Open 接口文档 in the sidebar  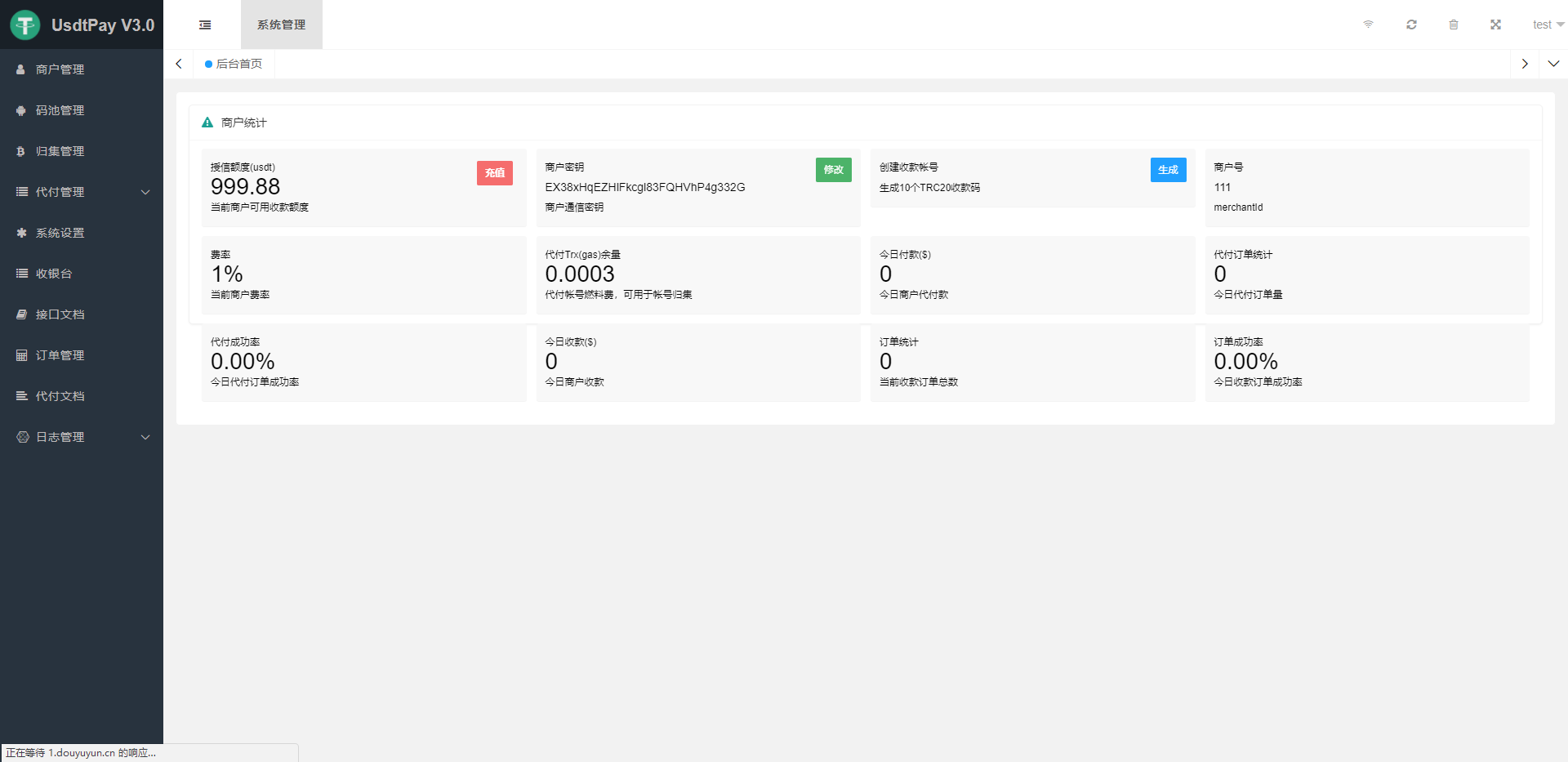tap(82, 314)
